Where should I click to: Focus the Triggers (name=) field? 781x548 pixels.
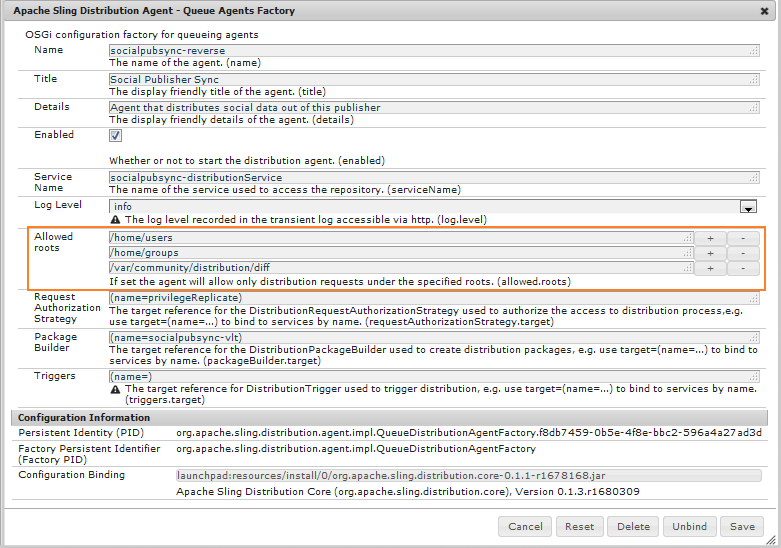(x=434, y=376)
